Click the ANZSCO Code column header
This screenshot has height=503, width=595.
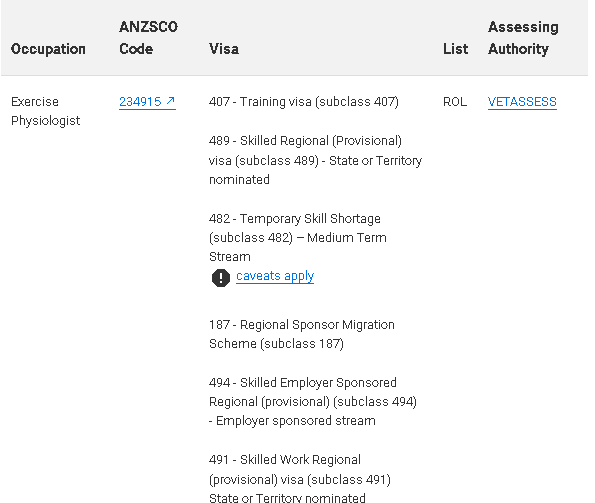(x=148, y=38)
